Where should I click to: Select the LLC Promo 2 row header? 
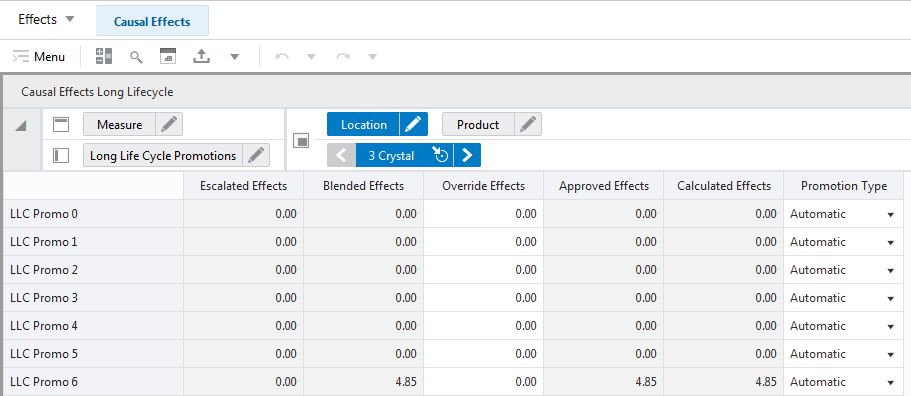[93, 269]
